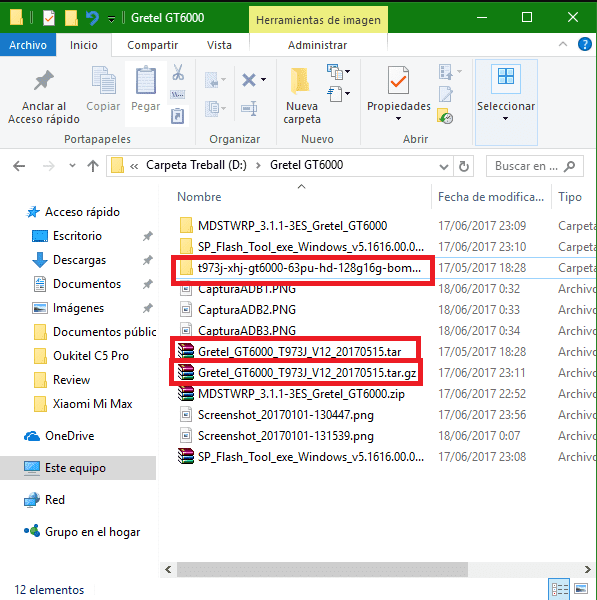Click the Cut scissors icon
The height and width of the screenshot is (600, 597).
click(x=178, y=72)
